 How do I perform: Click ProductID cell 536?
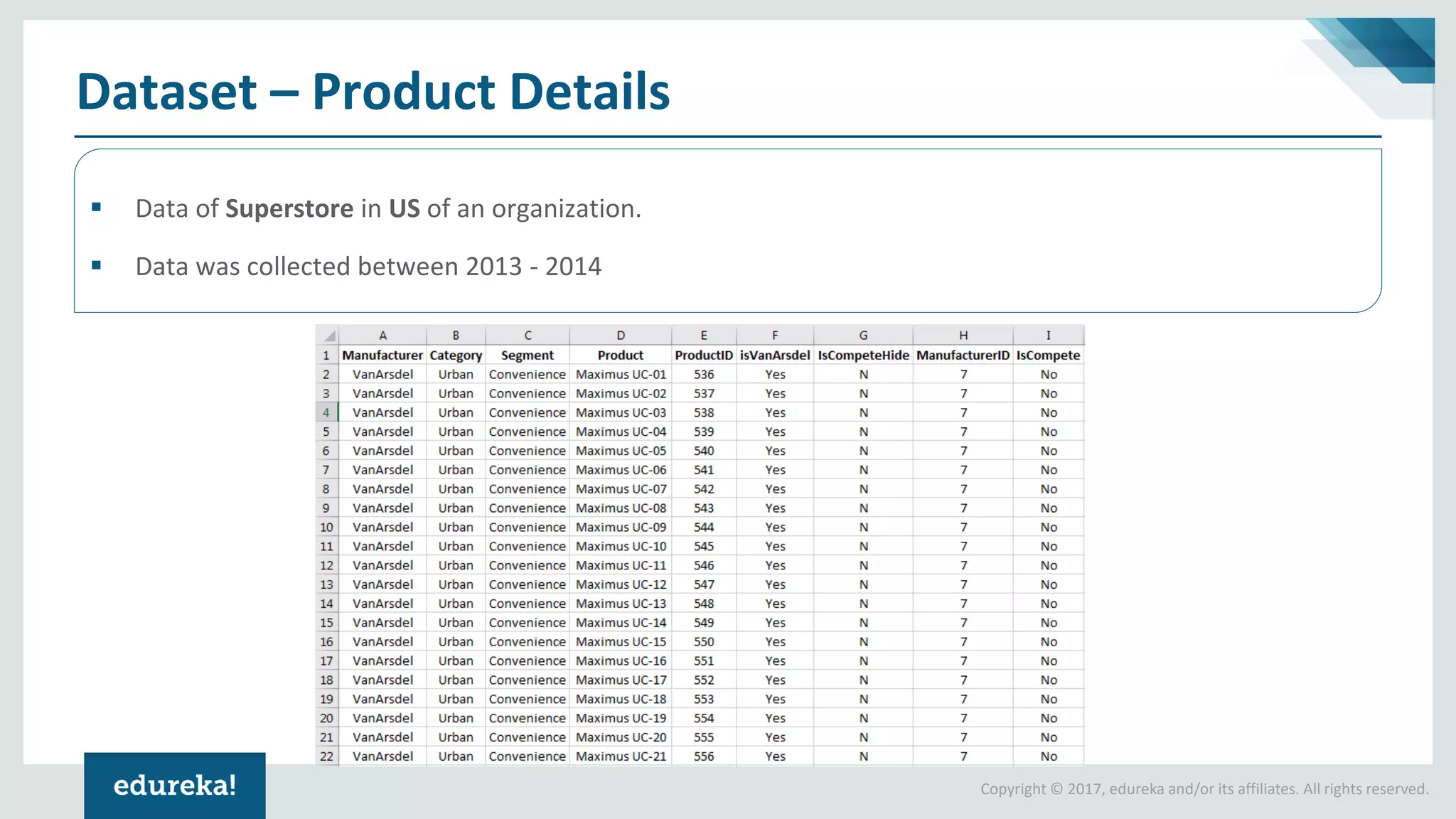click(x=704, y=374)
